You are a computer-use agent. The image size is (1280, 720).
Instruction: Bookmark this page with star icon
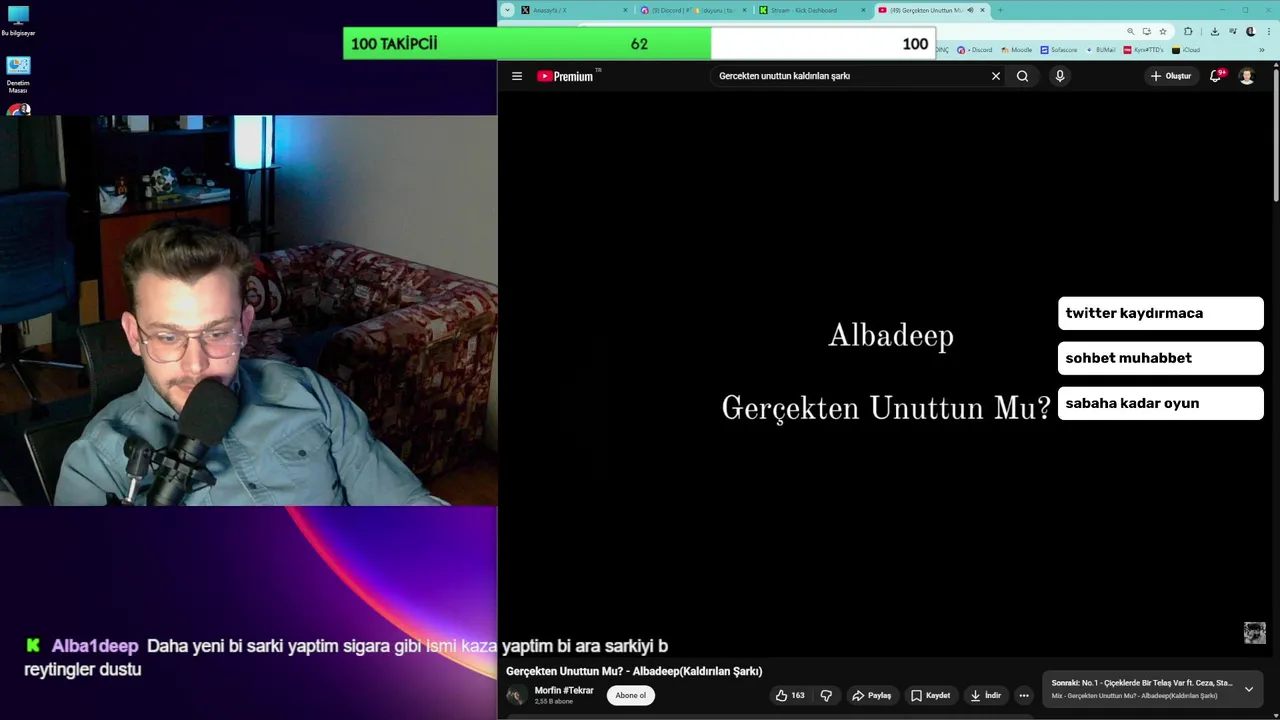(x=1163, y=31)
